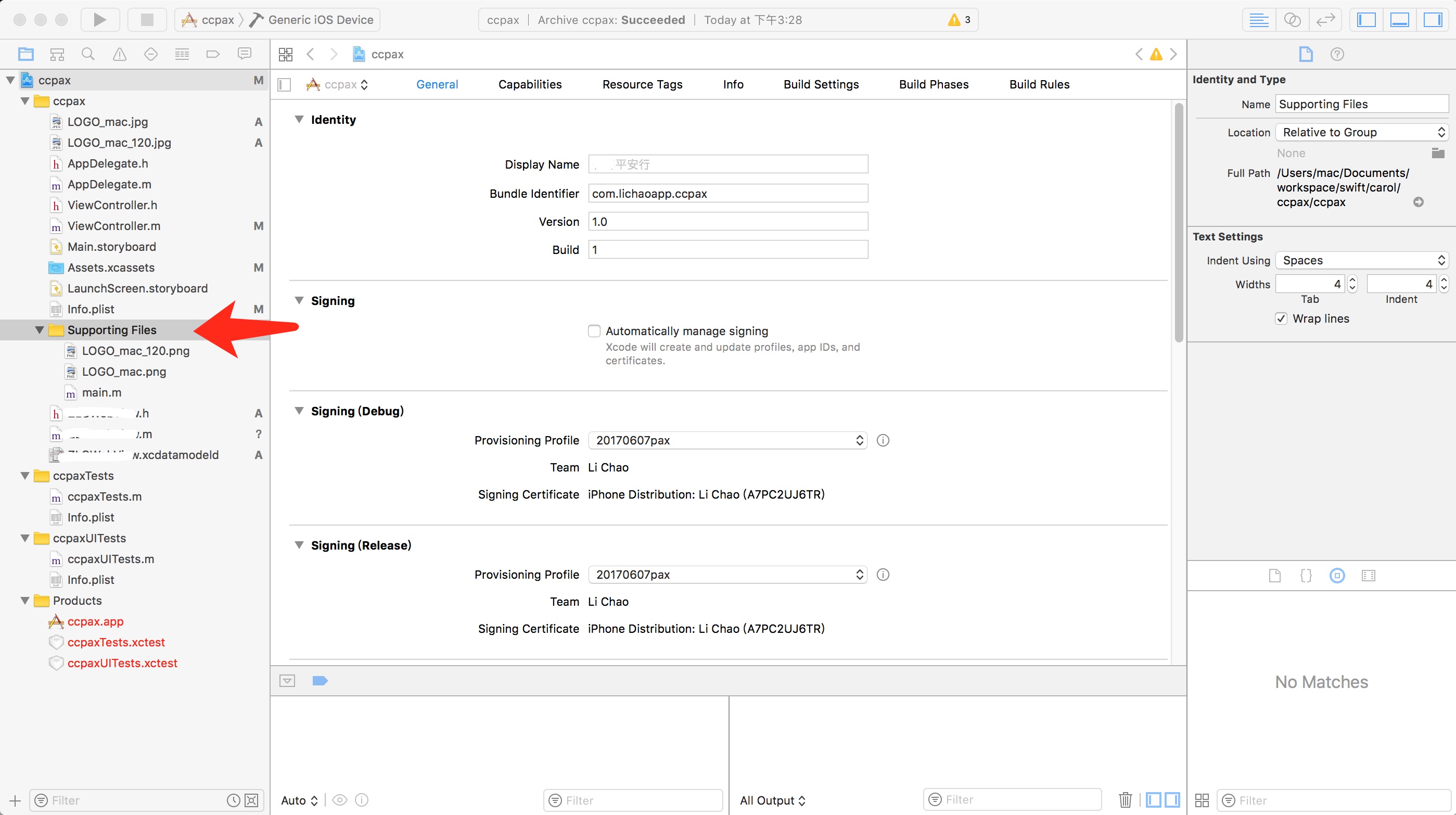Switch to the Build Rules tab

coord(1039,85)
